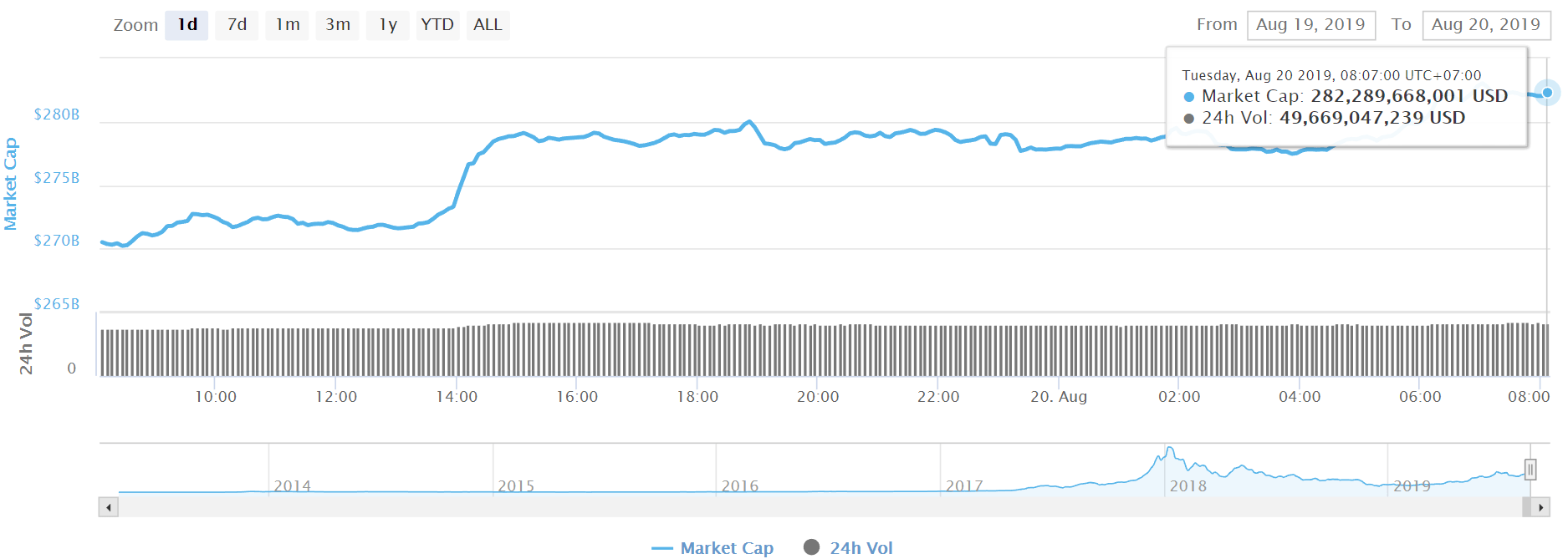Toggle 24h Vol series in legend

(848, 548)
